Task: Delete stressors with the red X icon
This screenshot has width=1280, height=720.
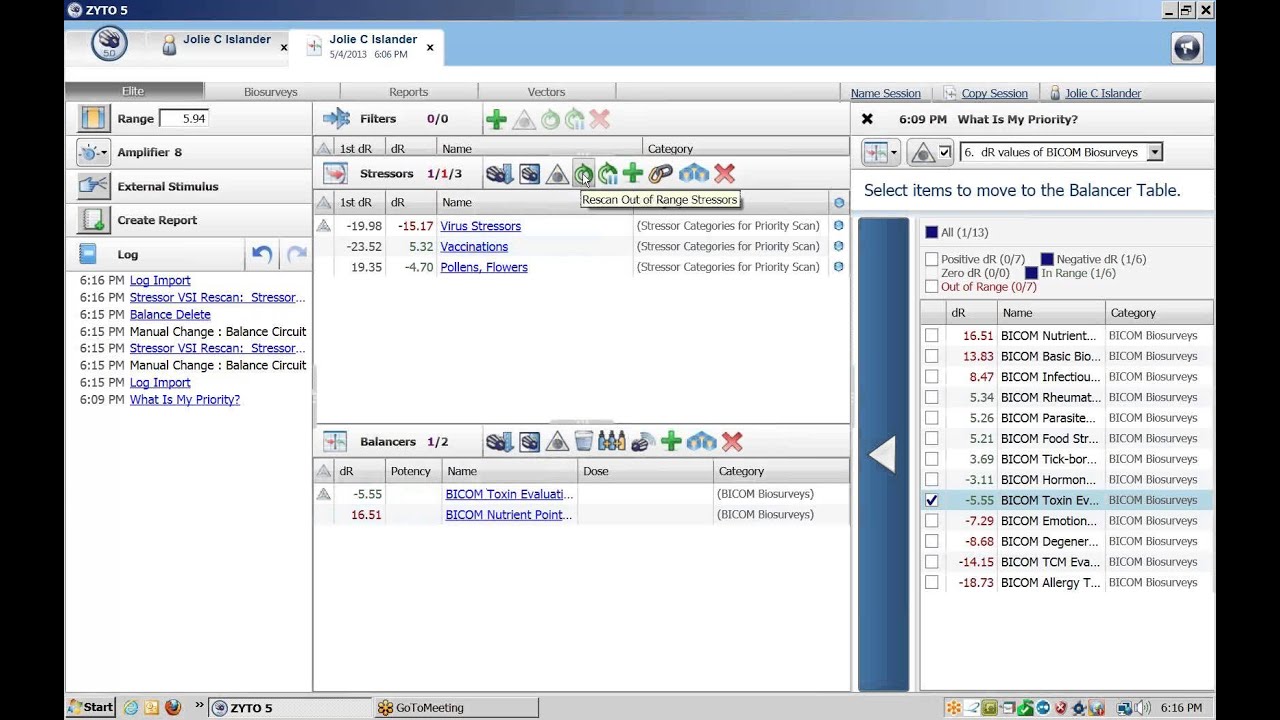Action: pos(725,174)
